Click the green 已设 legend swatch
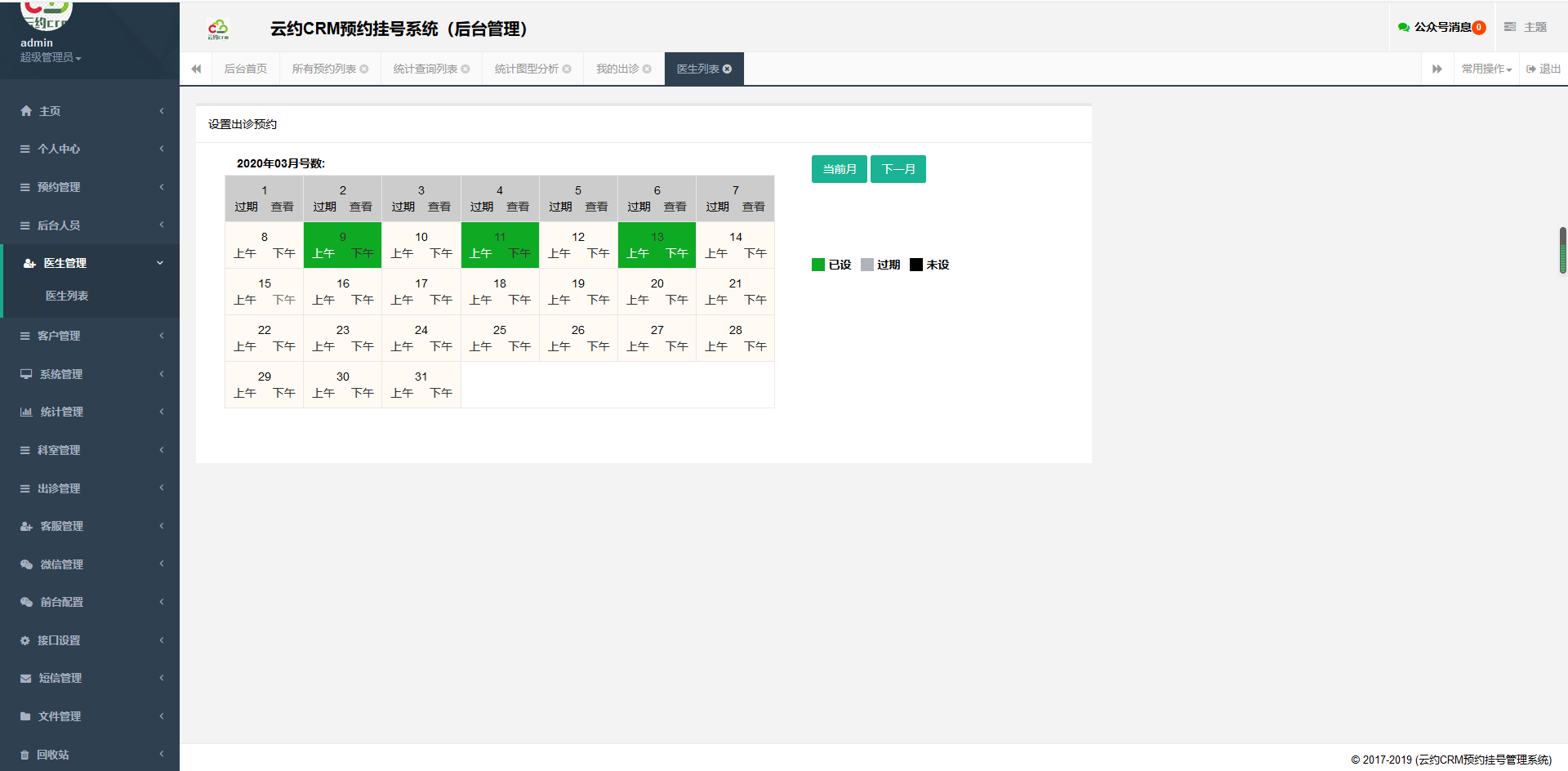Viewport: 1568px width, 771px height. point(817,265)
